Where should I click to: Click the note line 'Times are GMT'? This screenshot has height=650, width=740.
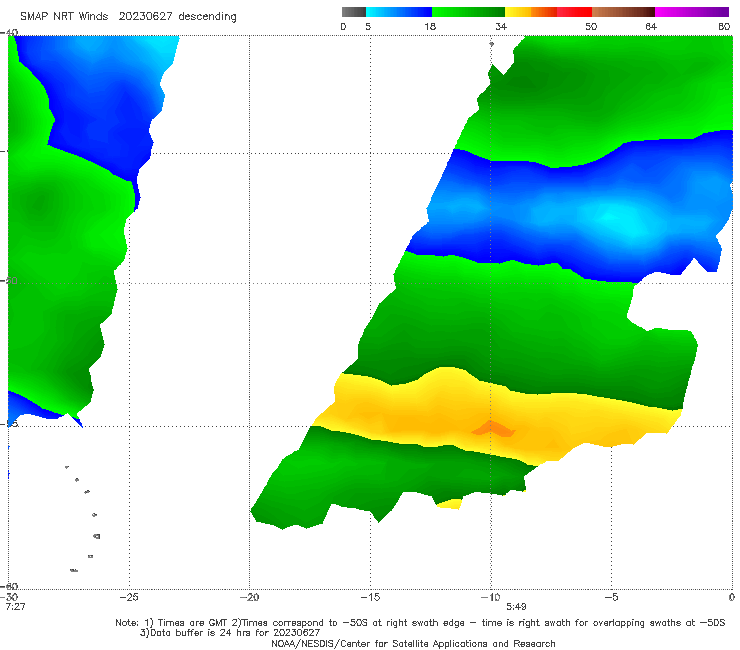pos(193,623)
